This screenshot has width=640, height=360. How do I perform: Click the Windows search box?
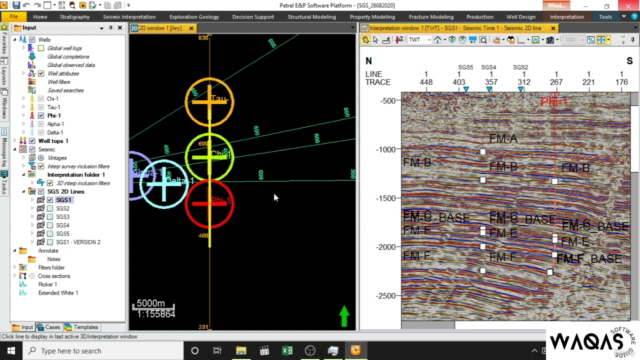click(x=102, y=351)
